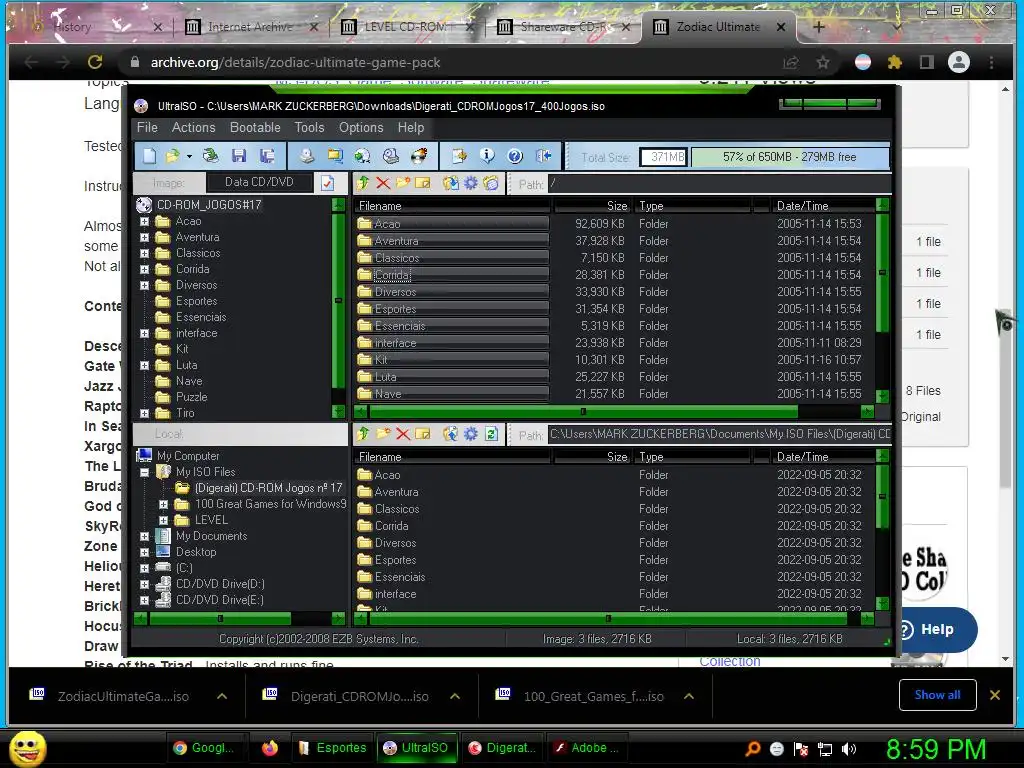Click the Compress ISO yellow folder toolbar icon
Screen dimensions: 1024x768
(335, 156)
